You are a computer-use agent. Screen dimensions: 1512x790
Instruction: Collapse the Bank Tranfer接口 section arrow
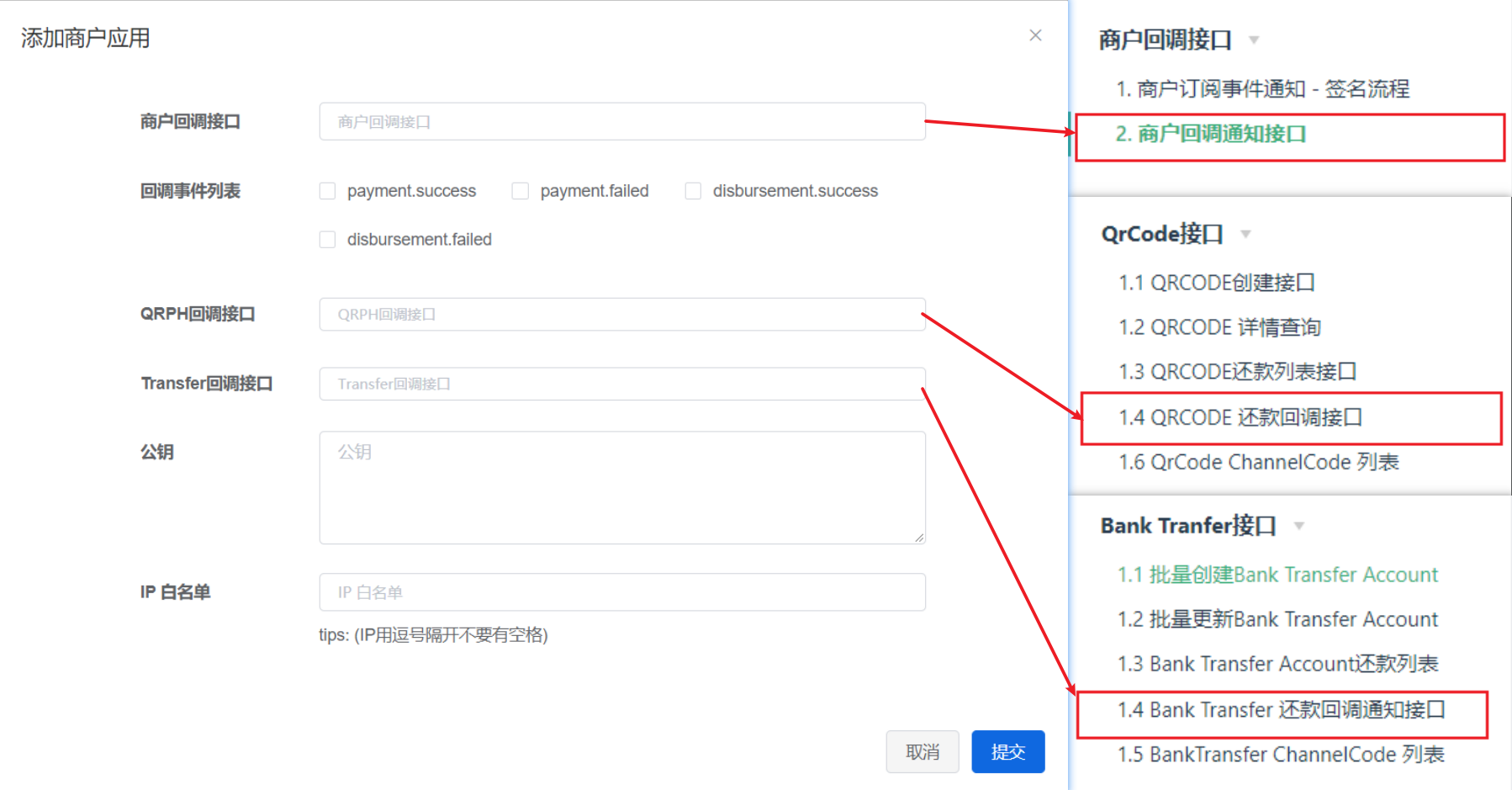point(1298,526)
